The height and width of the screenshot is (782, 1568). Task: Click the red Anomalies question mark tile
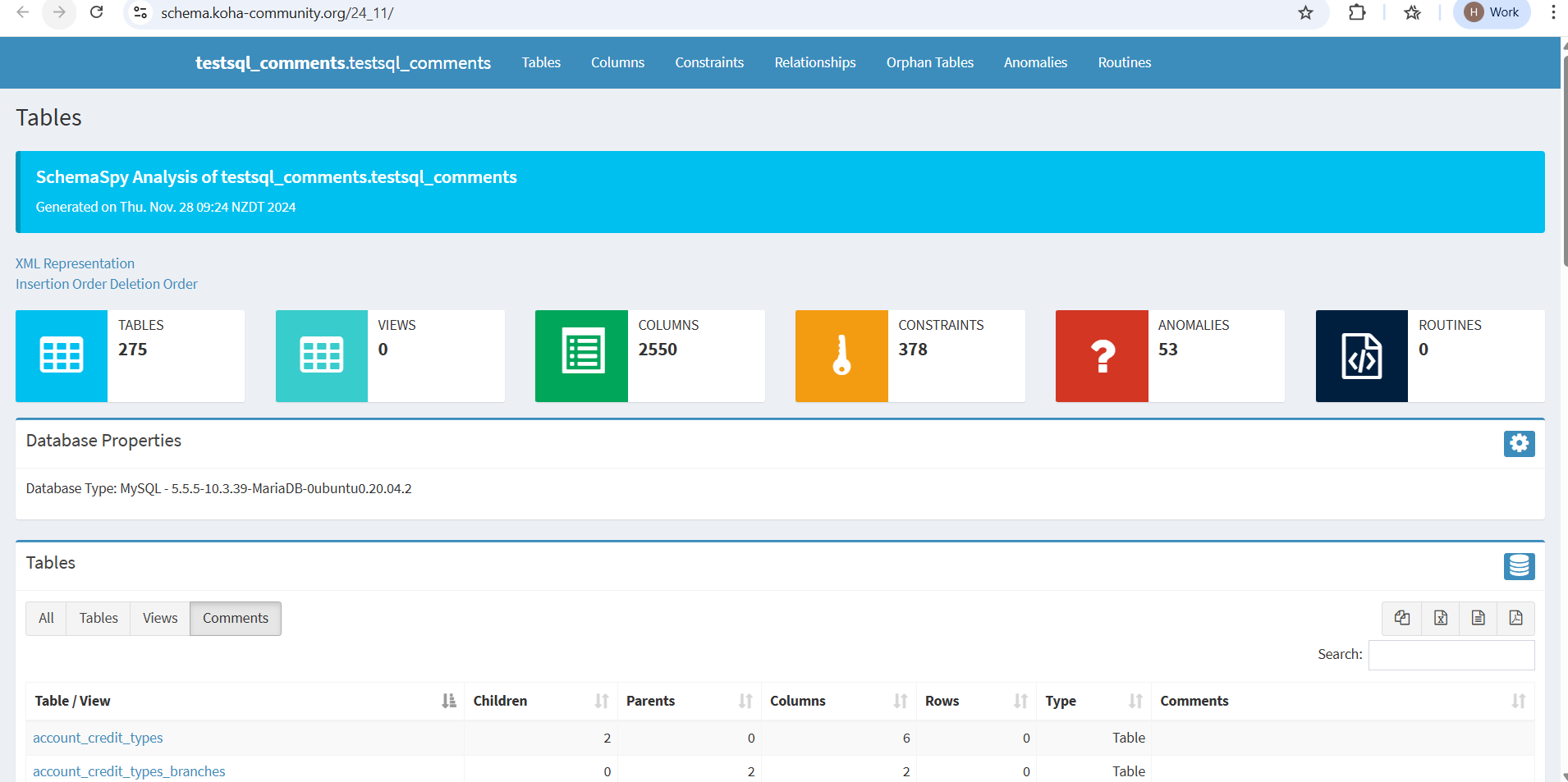point(1102,356)
